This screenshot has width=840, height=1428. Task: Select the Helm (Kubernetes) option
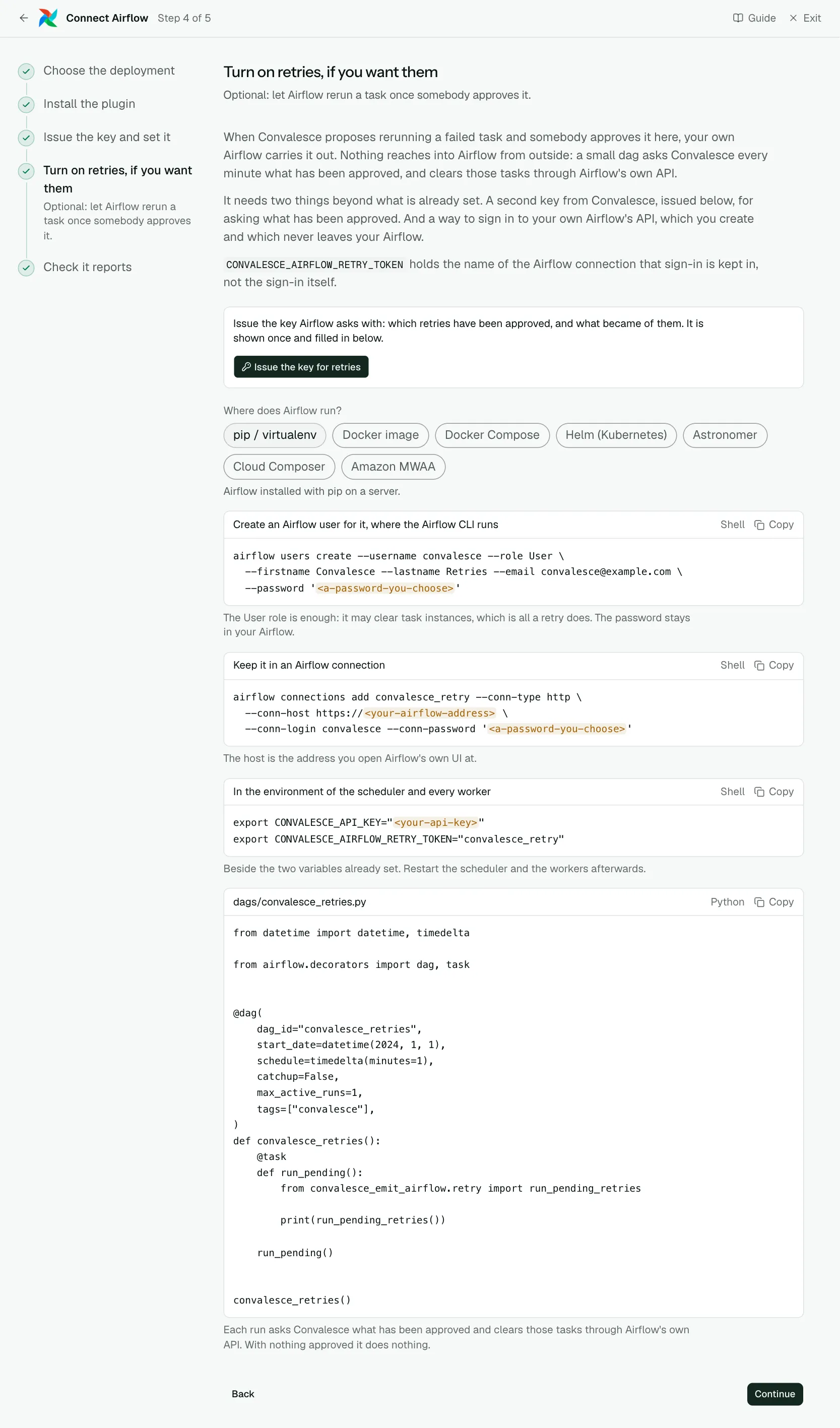616,435
